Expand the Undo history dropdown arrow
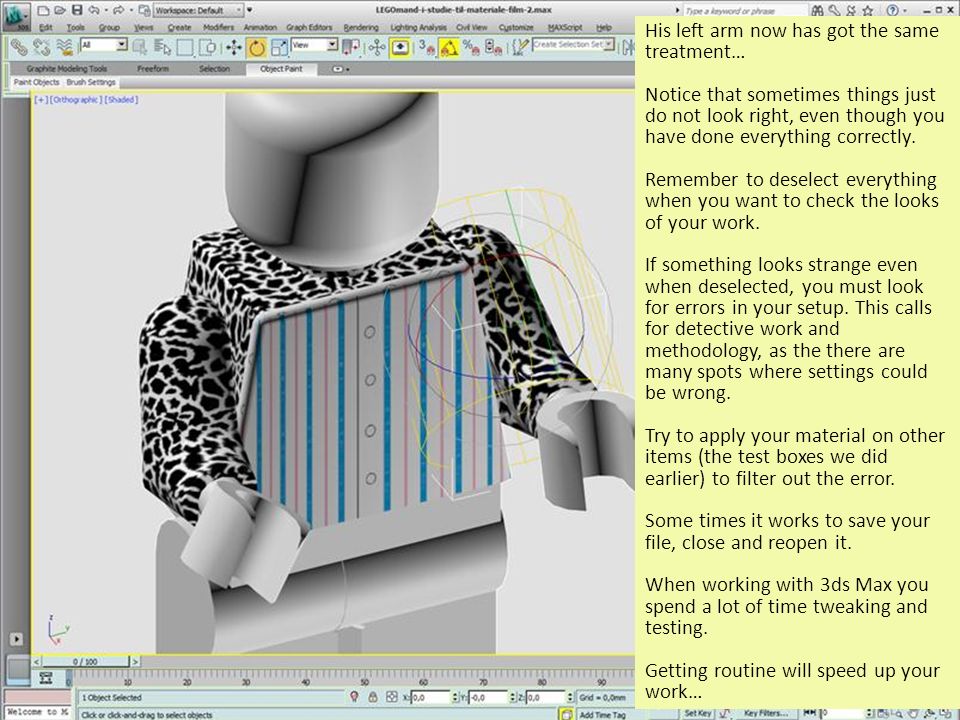This screenshot has height=720, width=960. coord(105,10)
